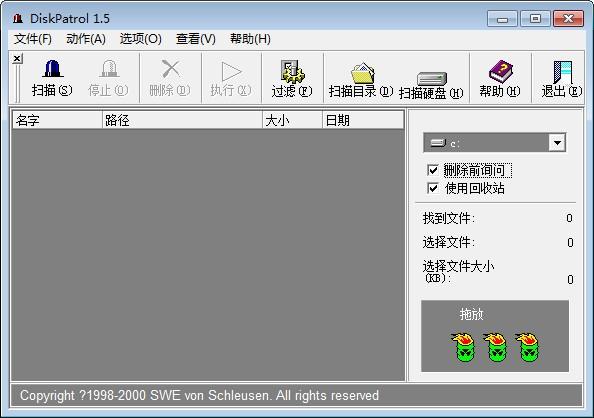Click the burning barrels 拖放 drop area
Screen dimensions: 594x418
(x=495, y=336)
